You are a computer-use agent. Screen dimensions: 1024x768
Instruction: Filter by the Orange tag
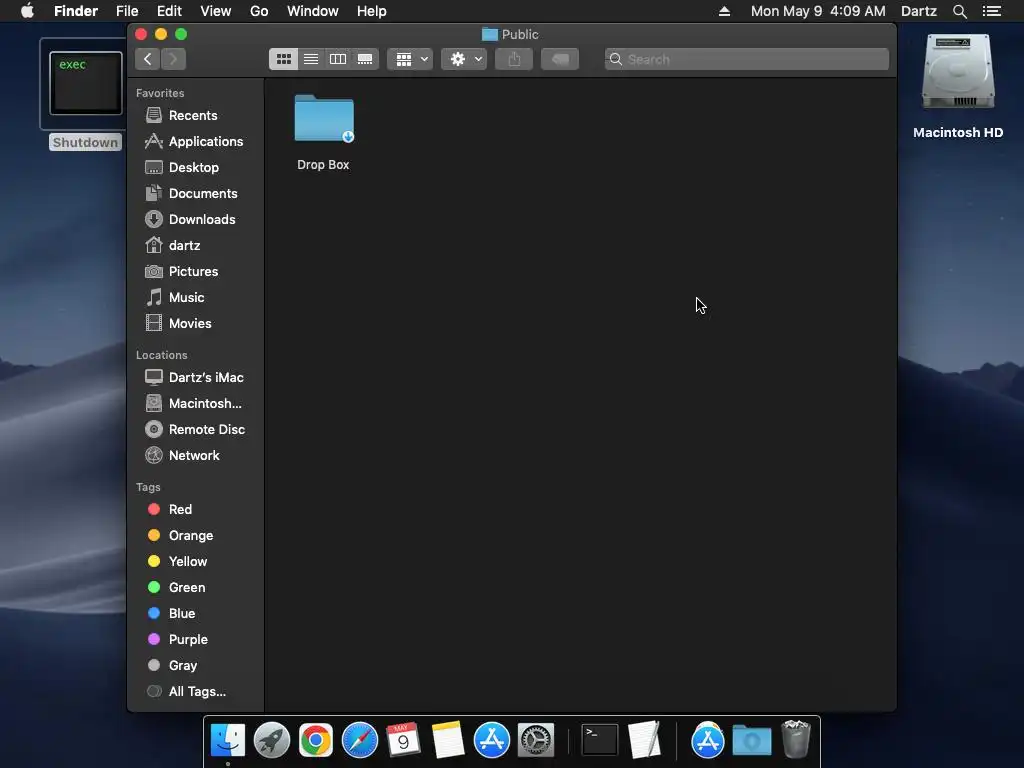pos(195,536)
